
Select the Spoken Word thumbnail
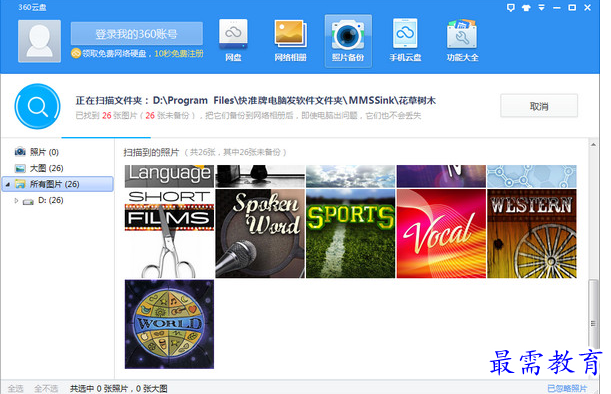click(260, 233)
